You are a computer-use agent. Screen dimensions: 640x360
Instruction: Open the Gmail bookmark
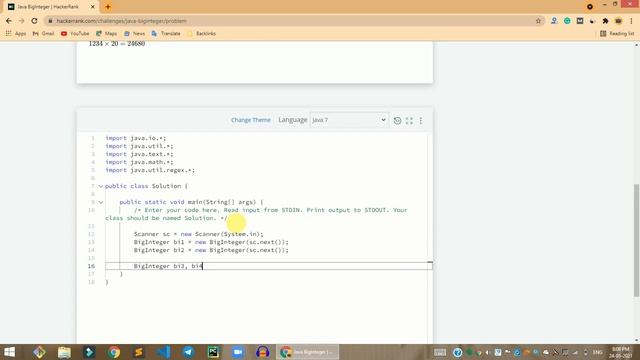coord(43,33)
